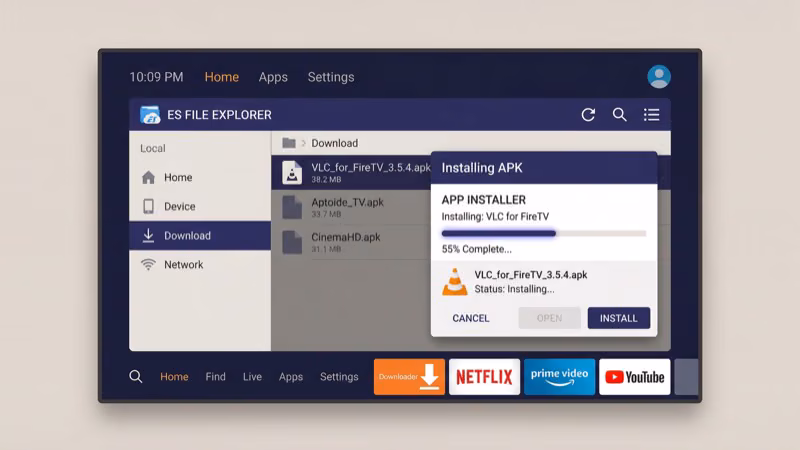This screenshot has width=800, height=450.
Task: Select Live in the bottom navigation
Action: click(x=252, y=377)
